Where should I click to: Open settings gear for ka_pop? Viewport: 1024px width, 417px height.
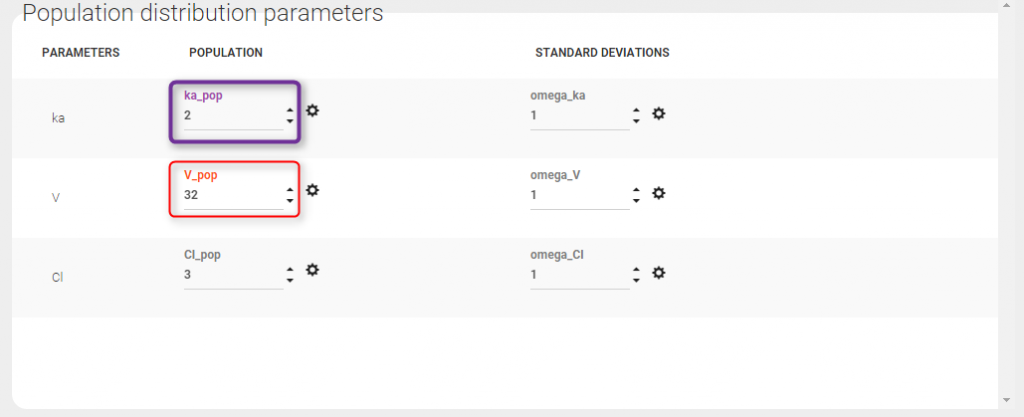coord(312,110)
